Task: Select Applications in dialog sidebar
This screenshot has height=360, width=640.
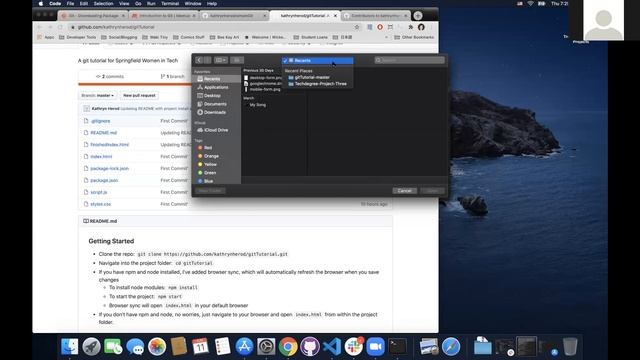Action: (213, 87)
